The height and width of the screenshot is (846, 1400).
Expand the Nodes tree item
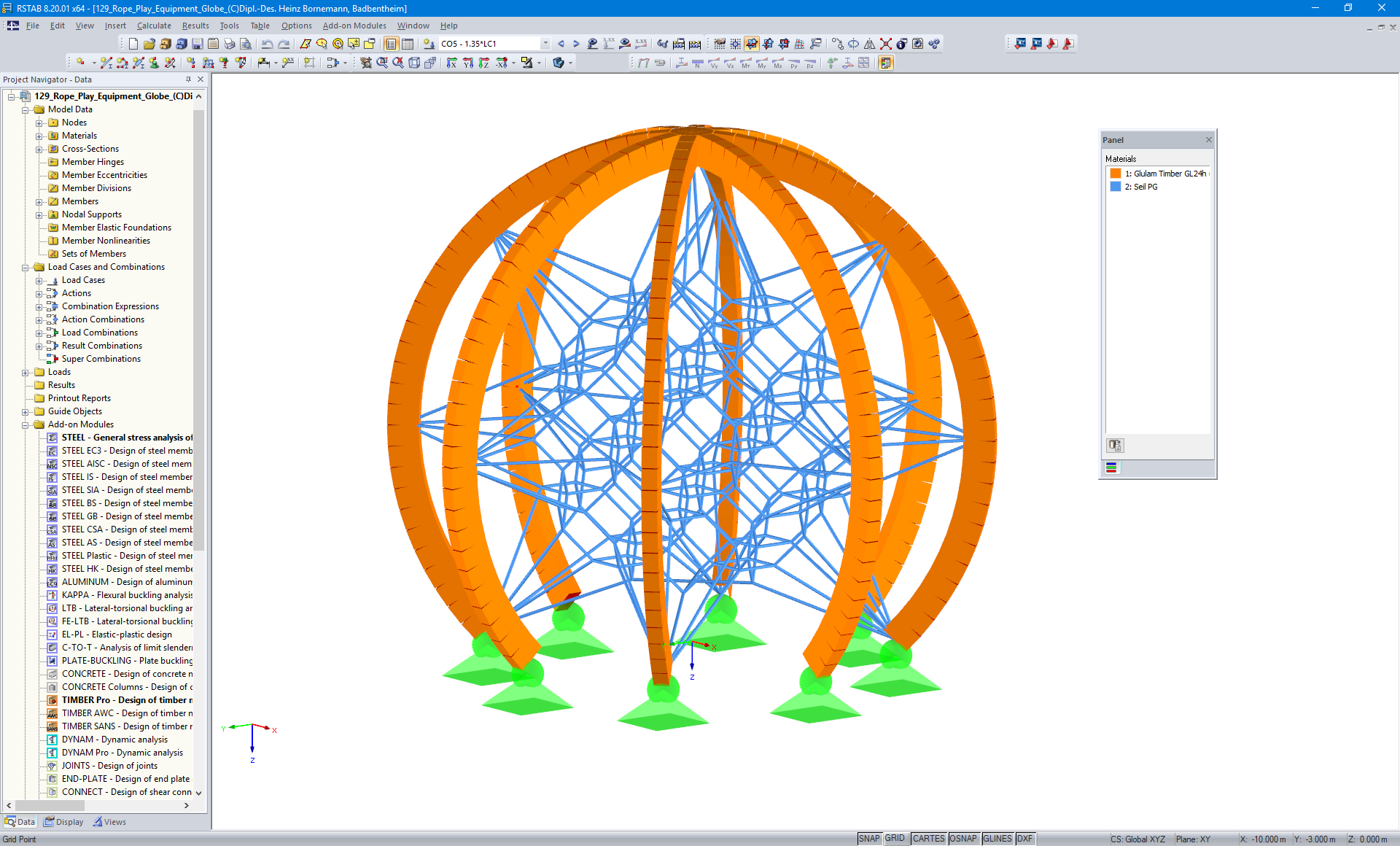tap(39, 123)
